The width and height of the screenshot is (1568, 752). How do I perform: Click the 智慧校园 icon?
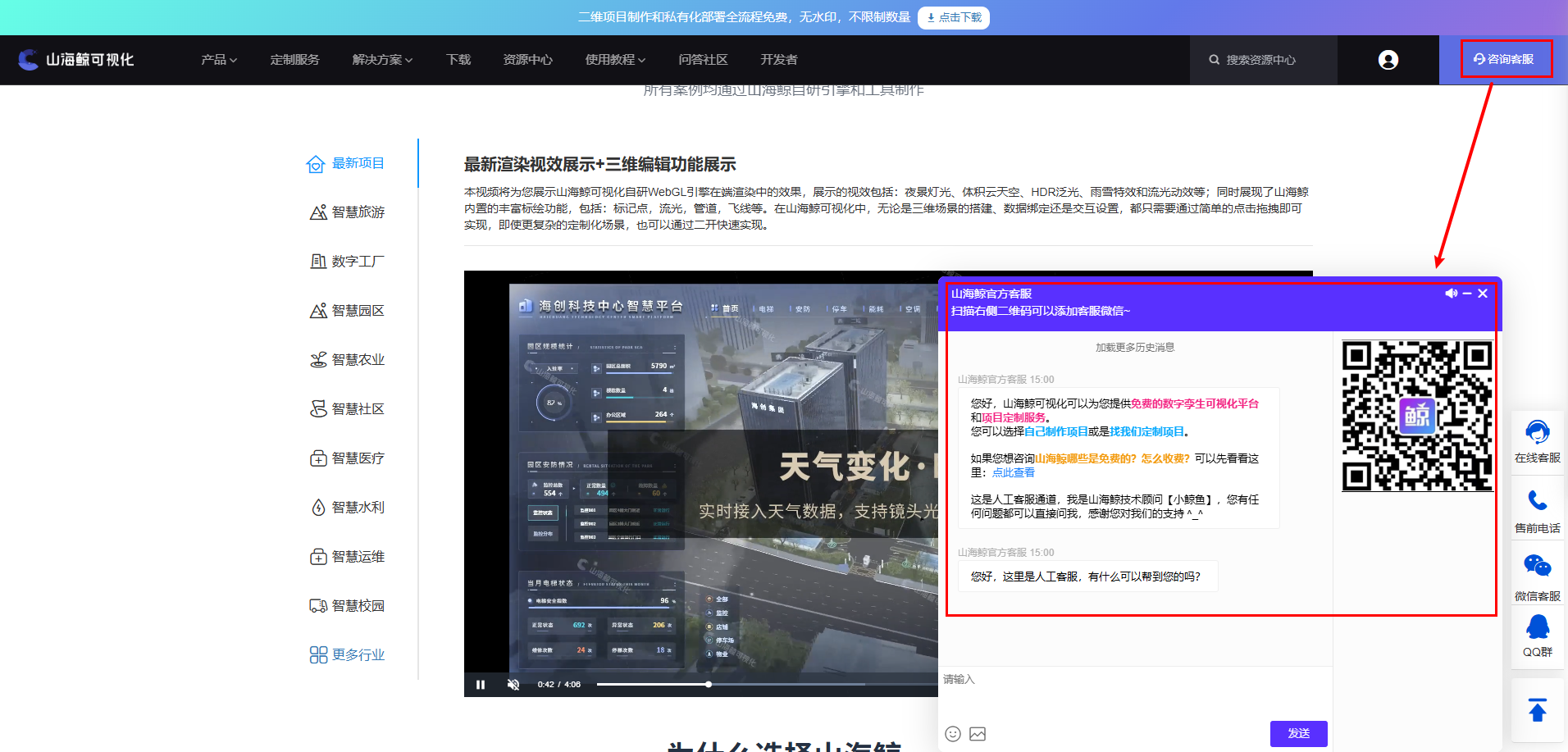coord(318,606)
